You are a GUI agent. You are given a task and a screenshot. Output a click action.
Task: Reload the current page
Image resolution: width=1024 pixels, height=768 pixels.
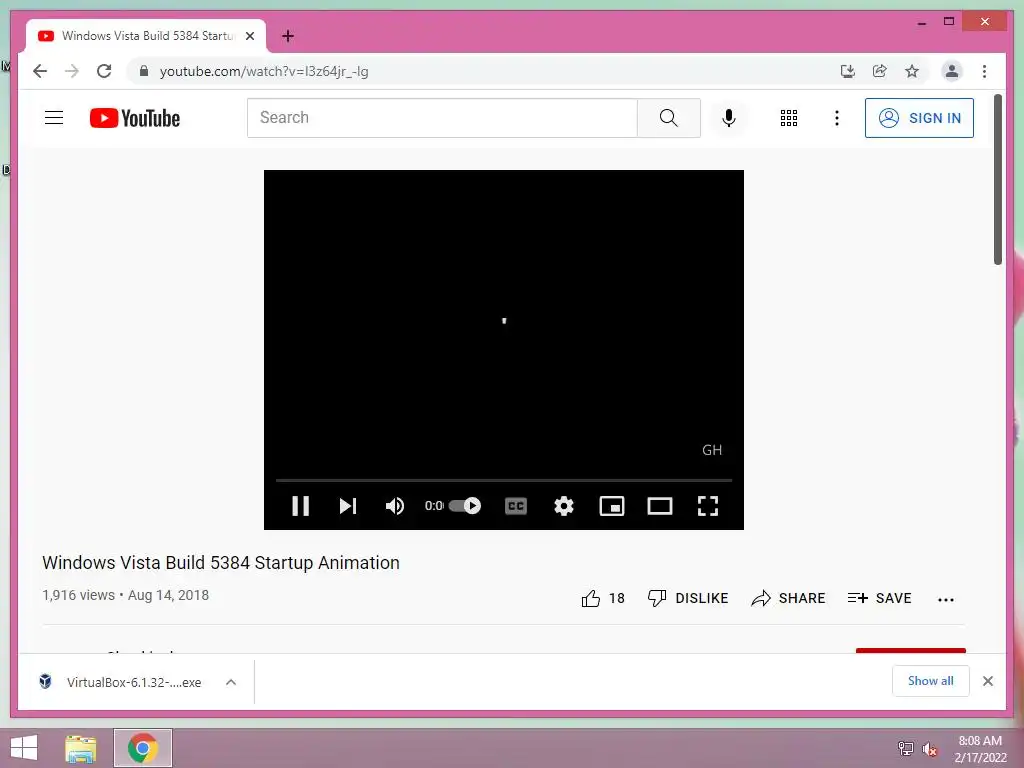pos(104,71)
